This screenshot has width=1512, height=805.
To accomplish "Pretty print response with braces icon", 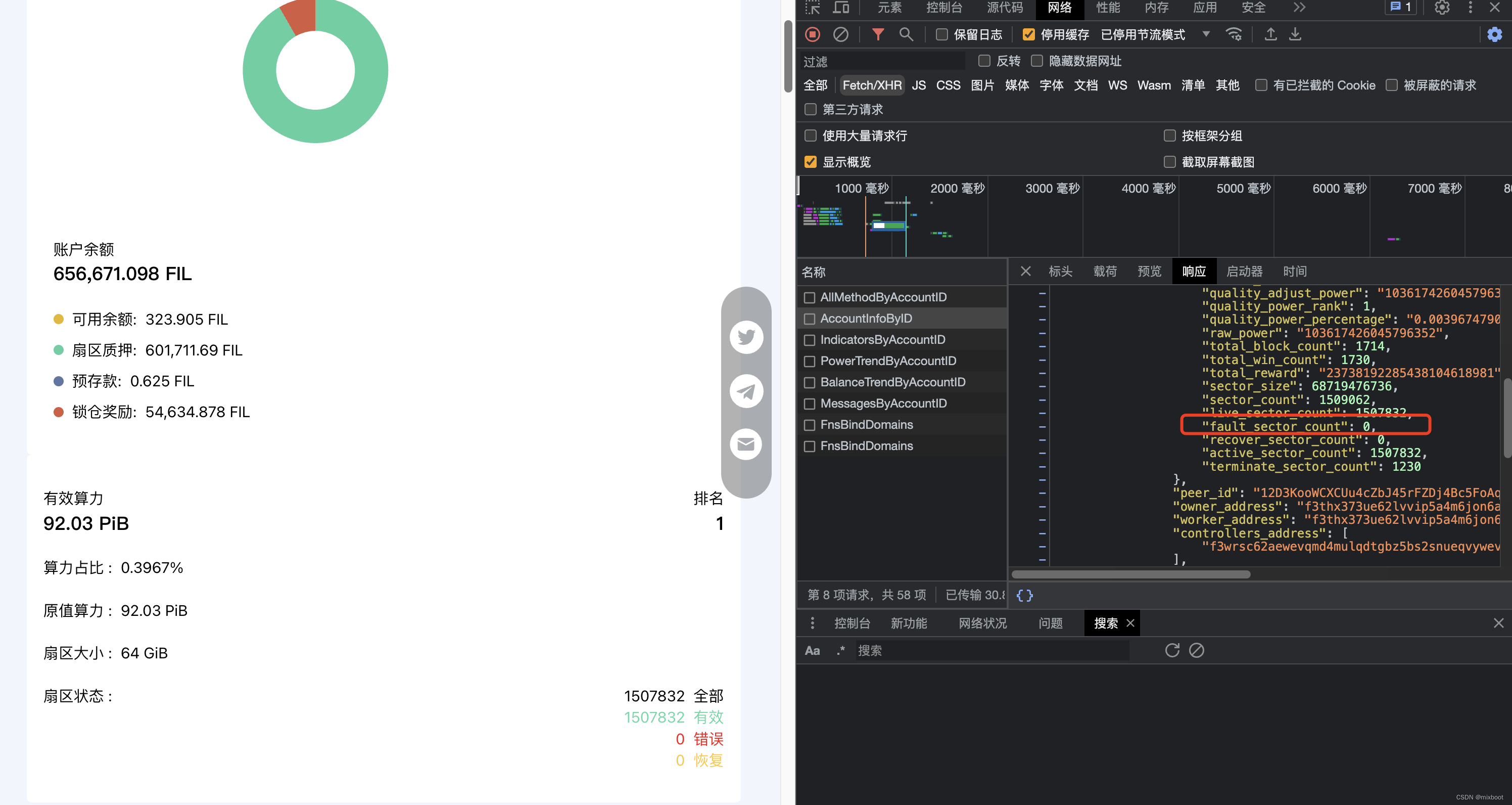I will 1025,595.
